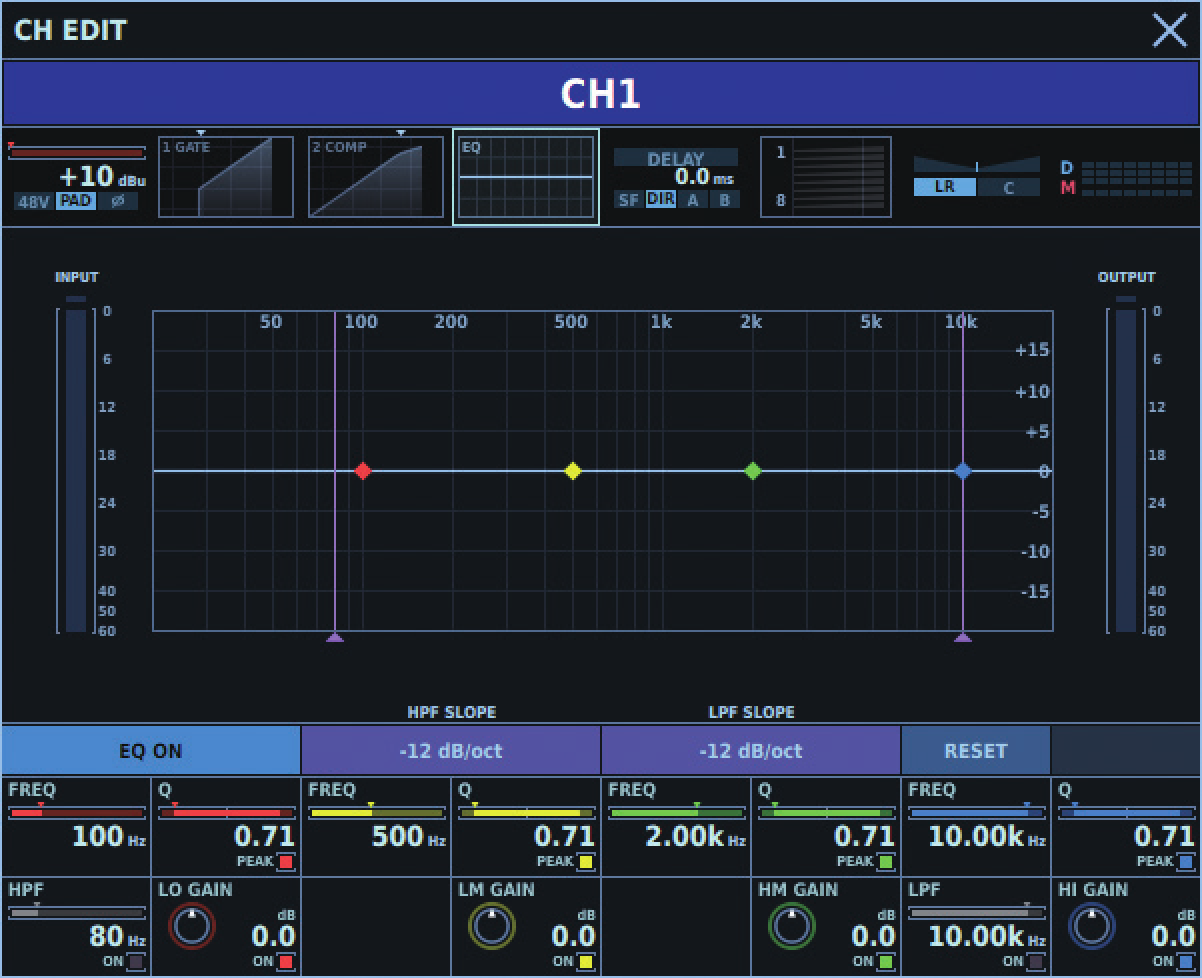Click the HPF purple triangle marker
1202x978 pixels.
click(x=335, y=637)
